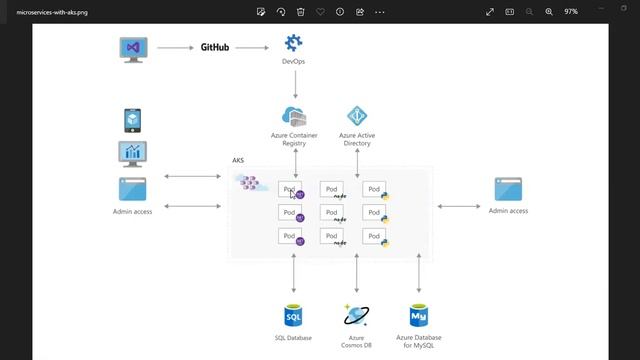Viewport: 640px width, 360px height.
Task: Click the DevOps gear icon
Action: (x=293, y=43)
